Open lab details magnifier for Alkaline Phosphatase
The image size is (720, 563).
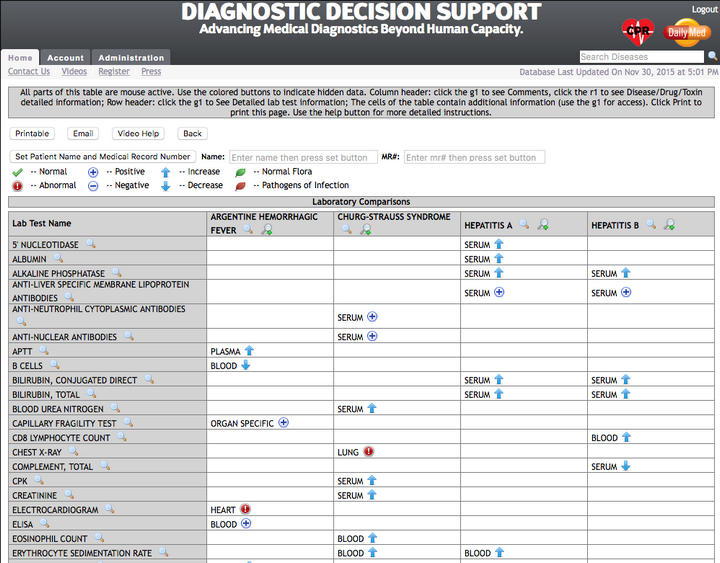tap(117, 272)
